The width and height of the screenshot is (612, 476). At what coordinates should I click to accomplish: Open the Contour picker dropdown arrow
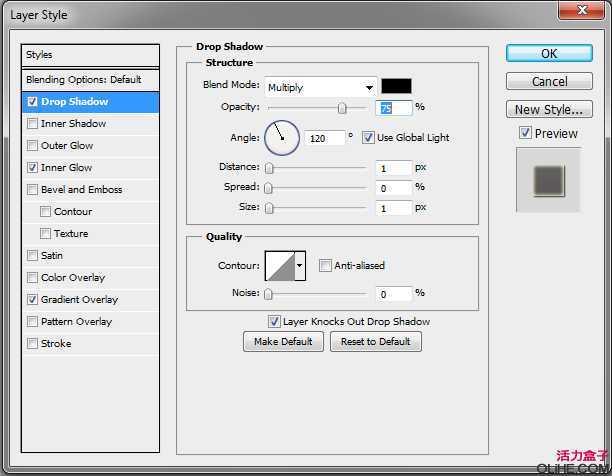pyautogui.click(x=300, y=266)
